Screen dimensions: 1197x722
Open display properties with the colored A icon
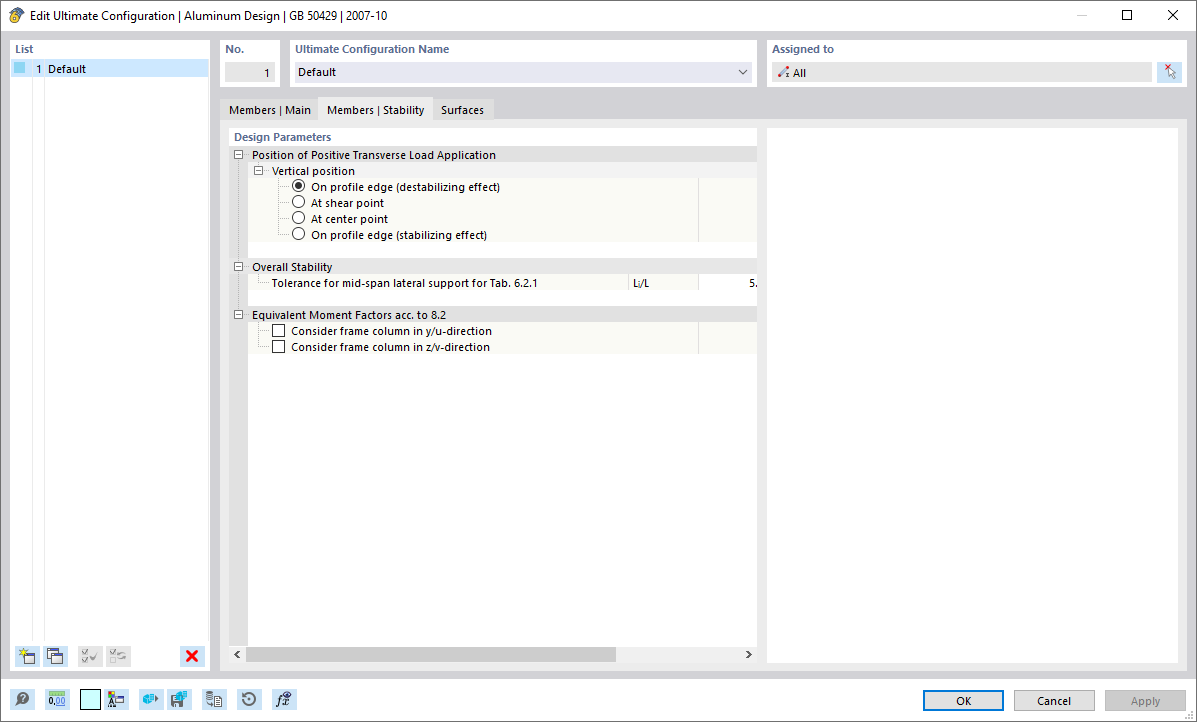[116, 699]
